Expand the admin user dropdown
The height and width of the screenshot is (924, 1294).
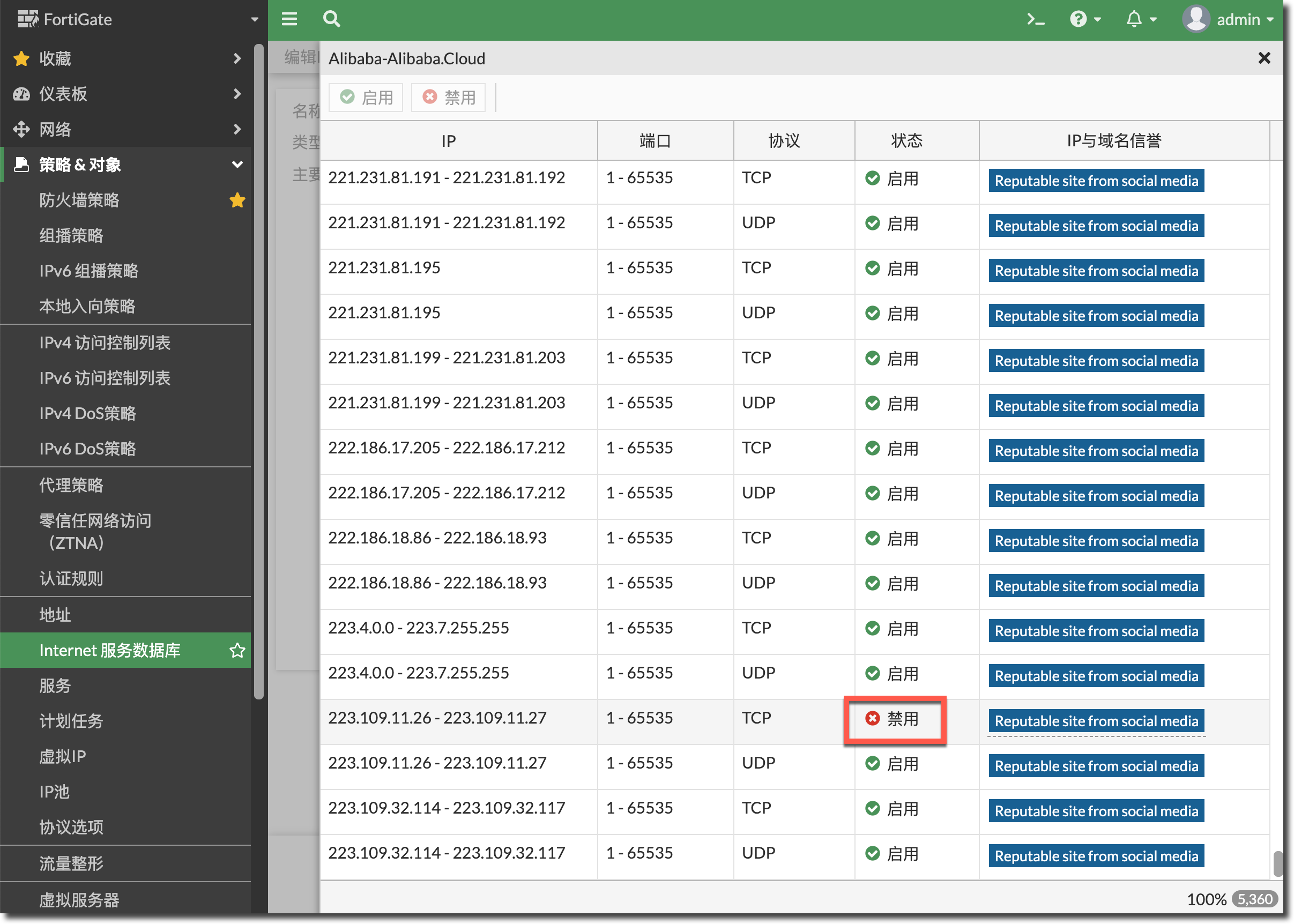(1229, 19)
